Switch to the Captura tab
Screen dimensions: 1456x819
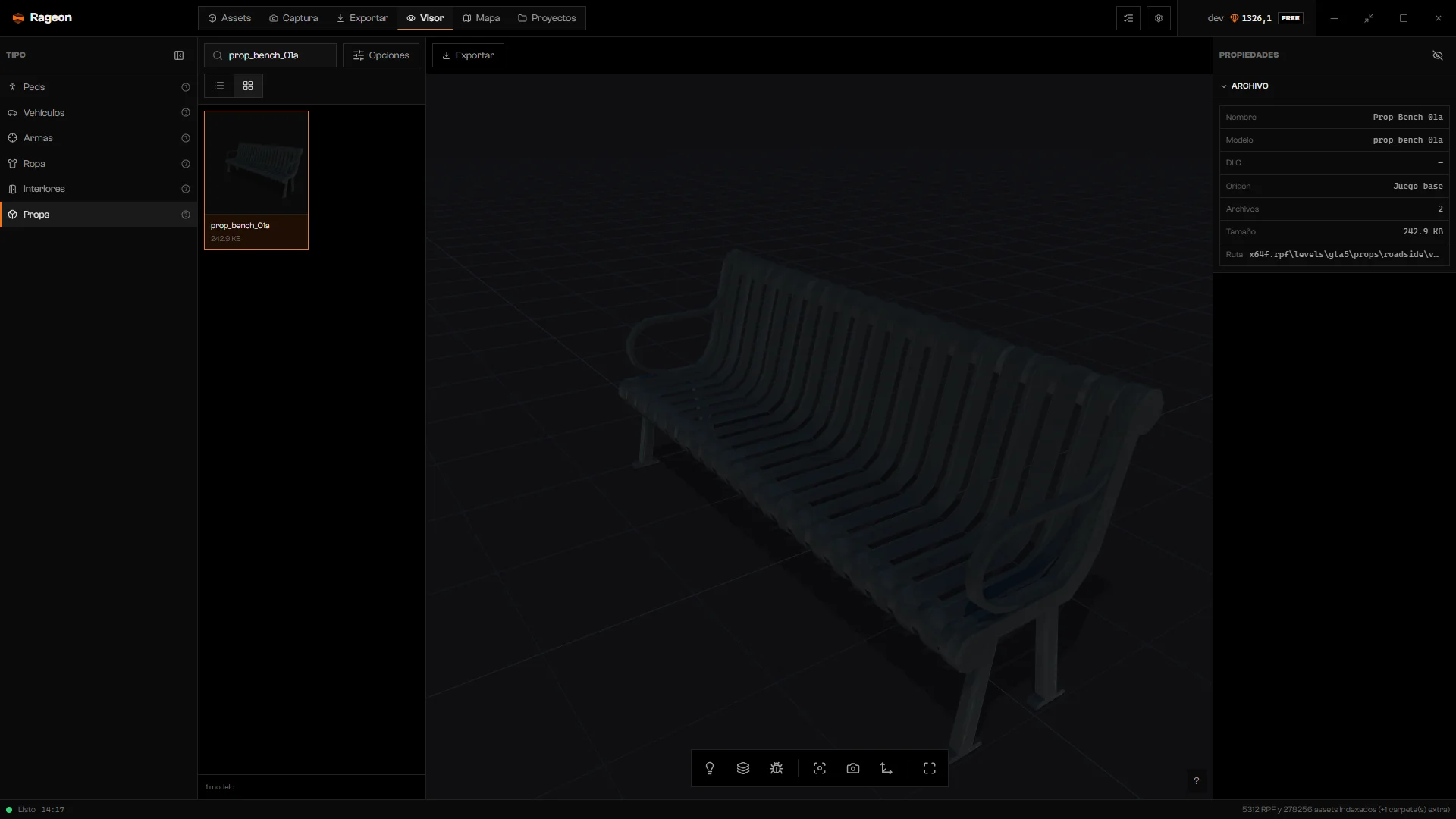point(294,18)
